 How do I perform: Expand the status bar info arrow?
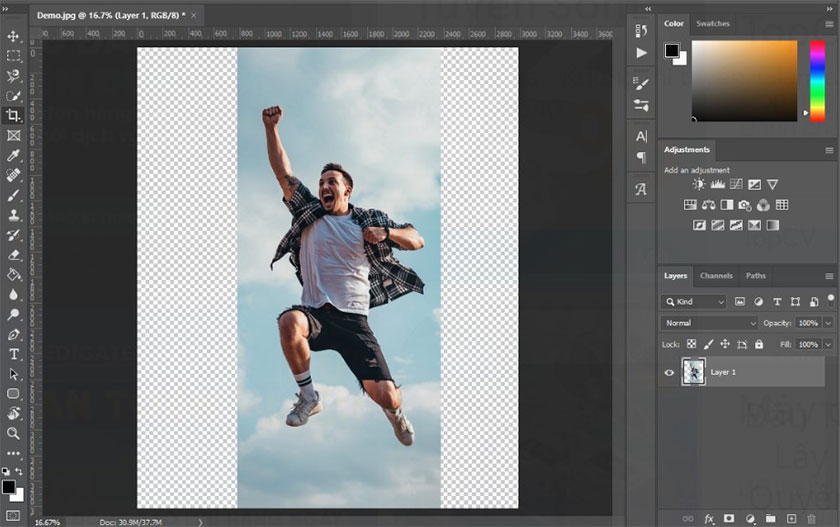tap(200, 522)
